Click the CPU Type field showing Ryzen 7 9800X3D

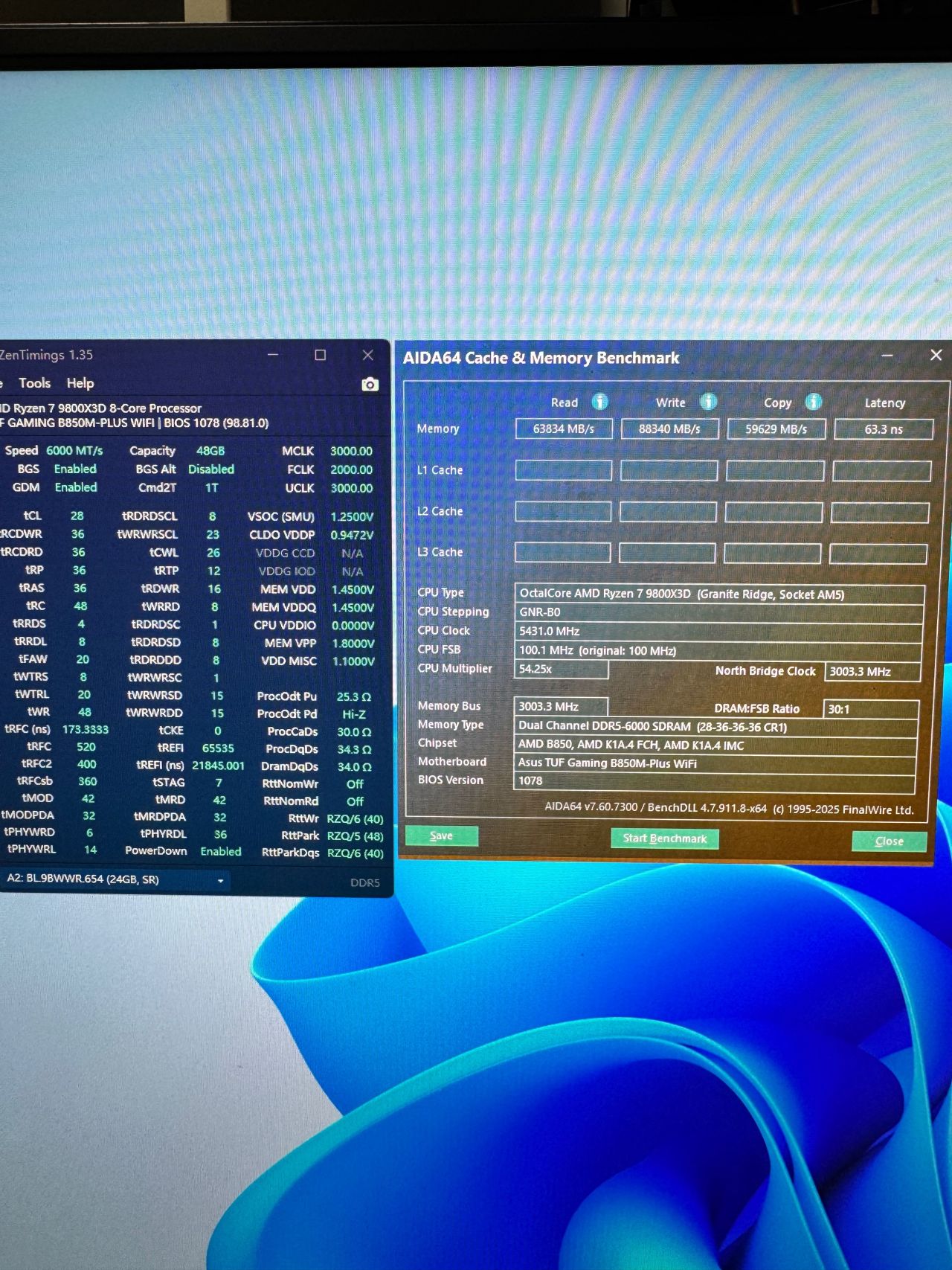(719, 594)
